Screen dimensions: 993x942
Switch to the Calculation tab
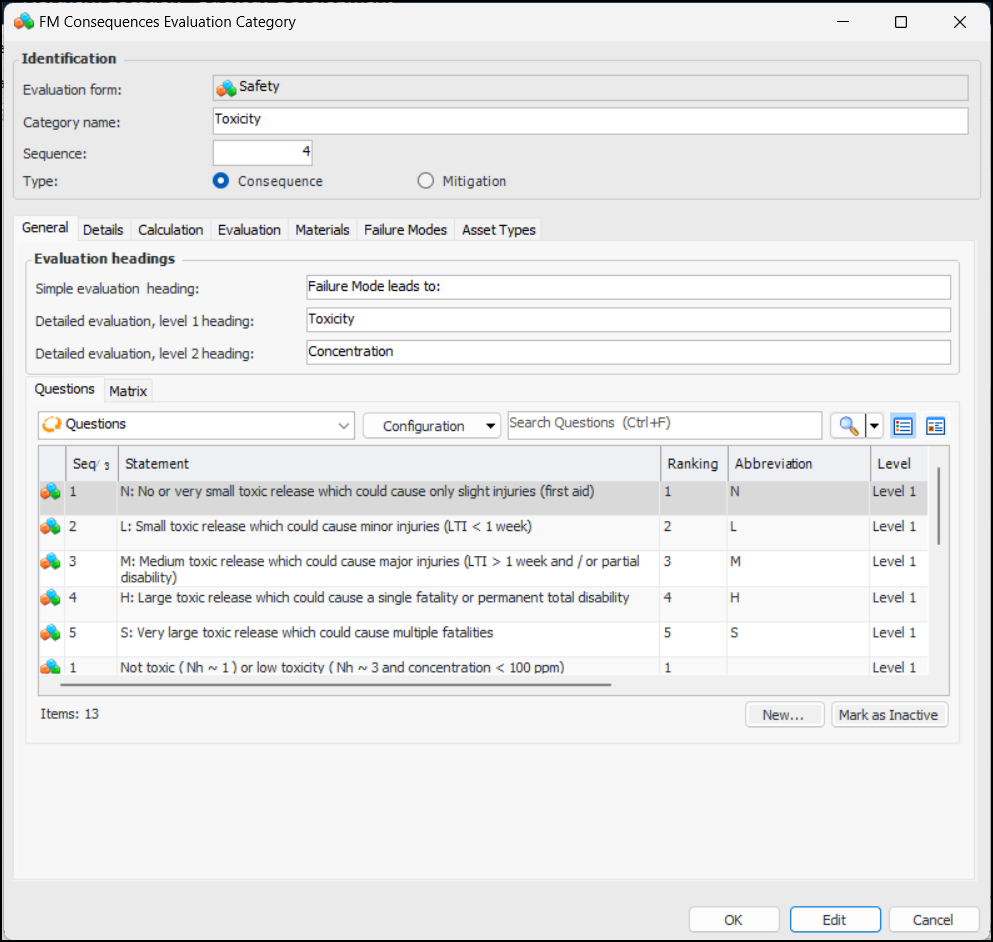pos(170,230)
